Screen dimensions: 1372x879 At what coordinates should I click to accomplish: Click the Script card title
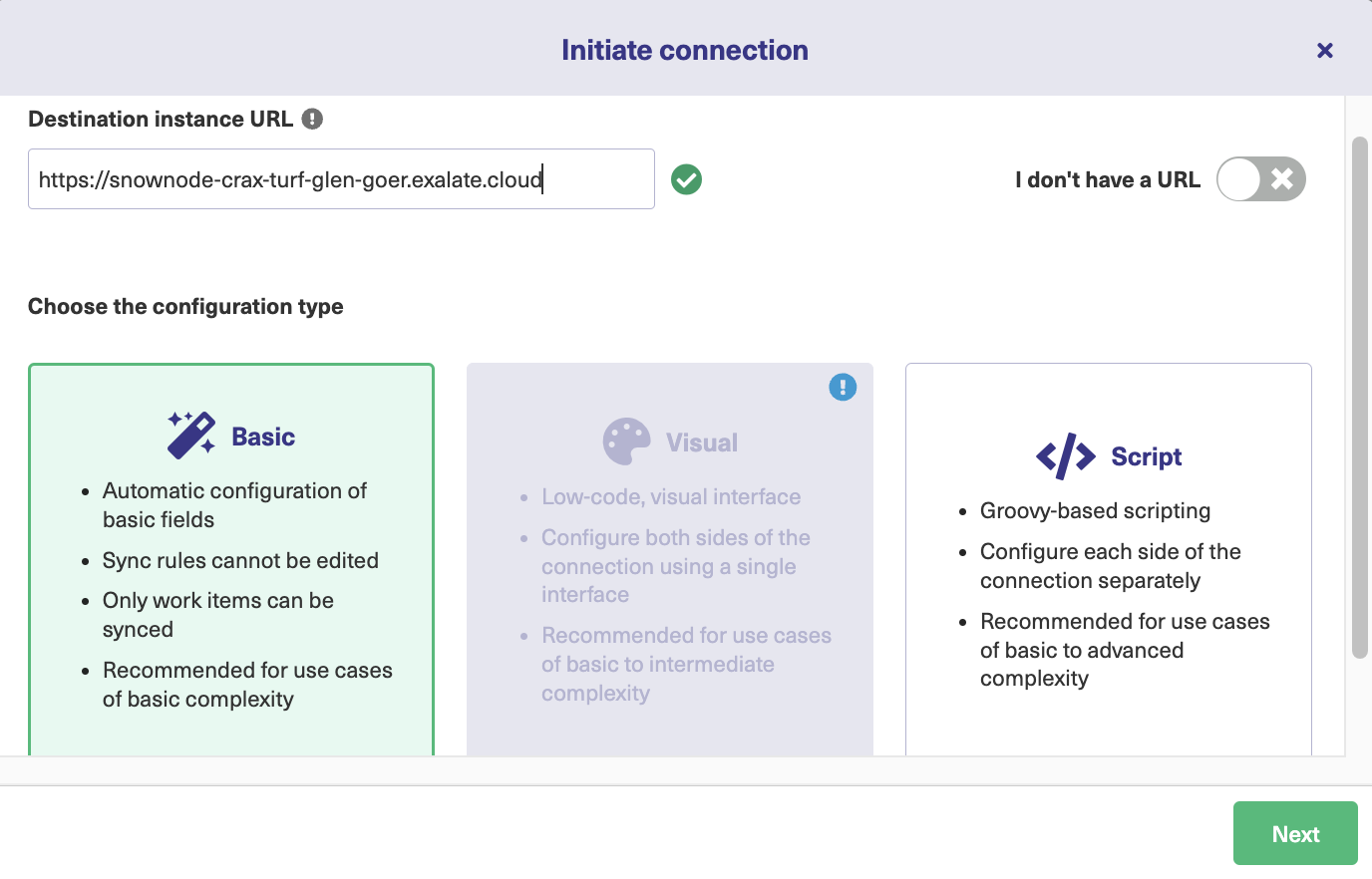1147,456
